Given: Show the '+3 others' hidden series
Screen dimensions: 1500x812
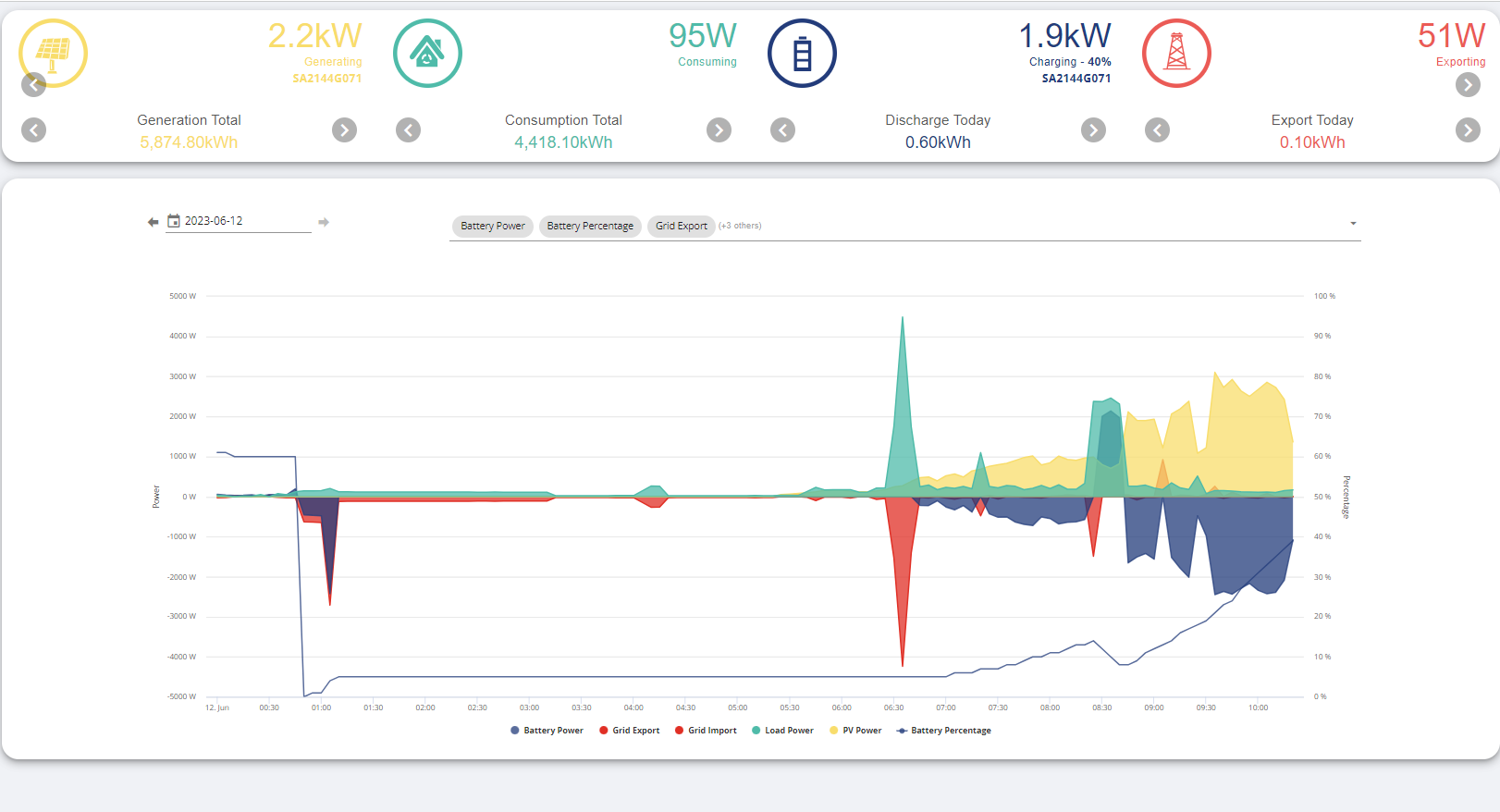Looking at the screenshot, I should click(x=740, y=226).
